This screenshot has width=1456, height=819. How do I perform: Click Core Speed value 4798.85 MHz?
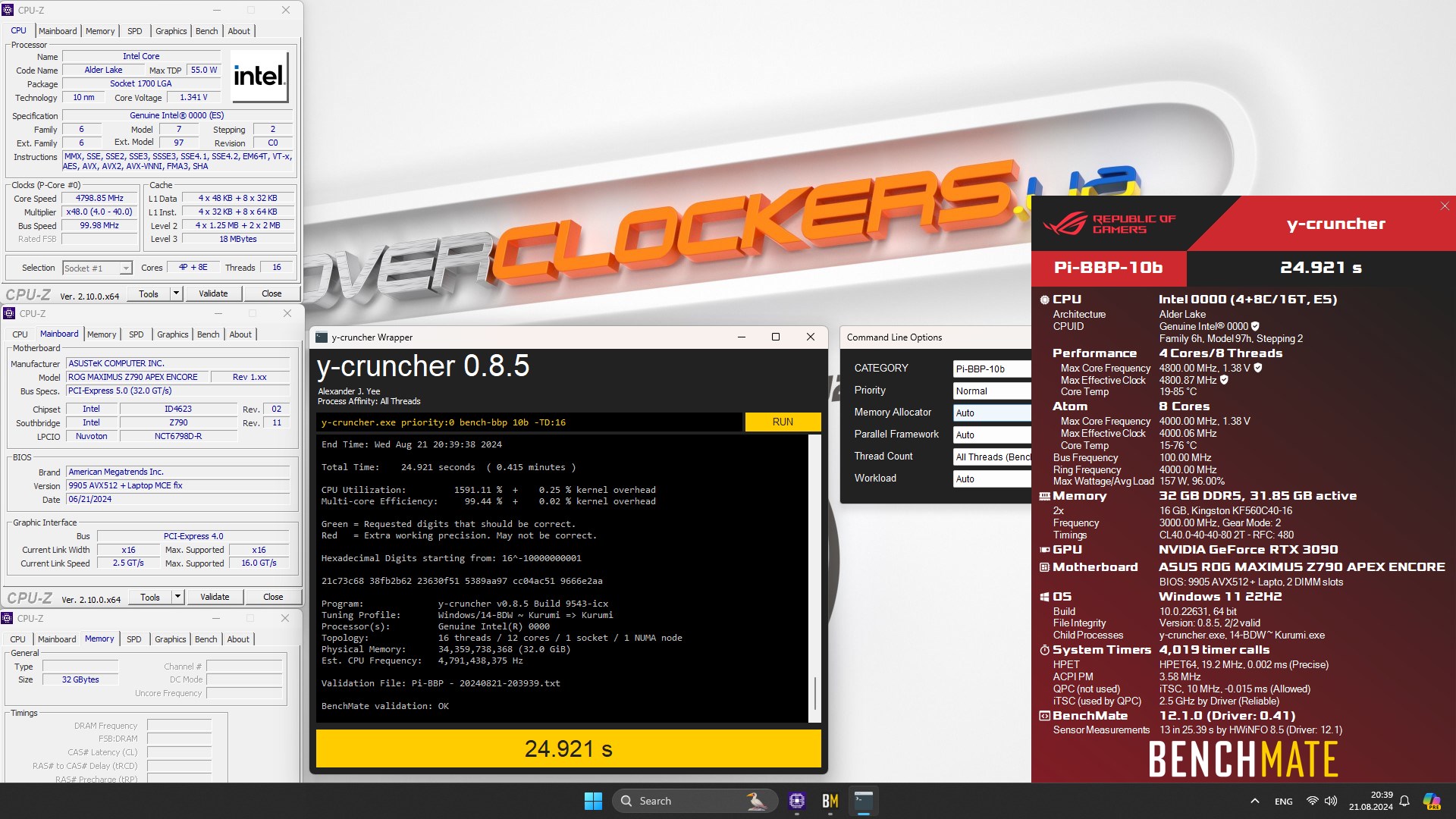click(99, 198)
